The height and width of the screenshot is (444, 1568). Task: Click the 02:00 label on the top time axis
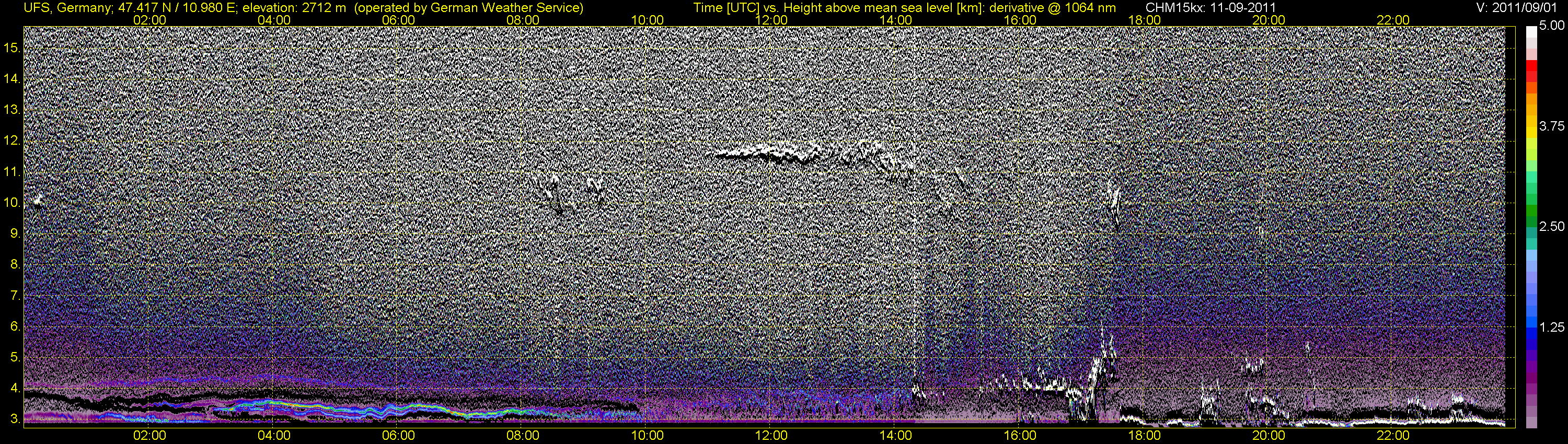149,20
